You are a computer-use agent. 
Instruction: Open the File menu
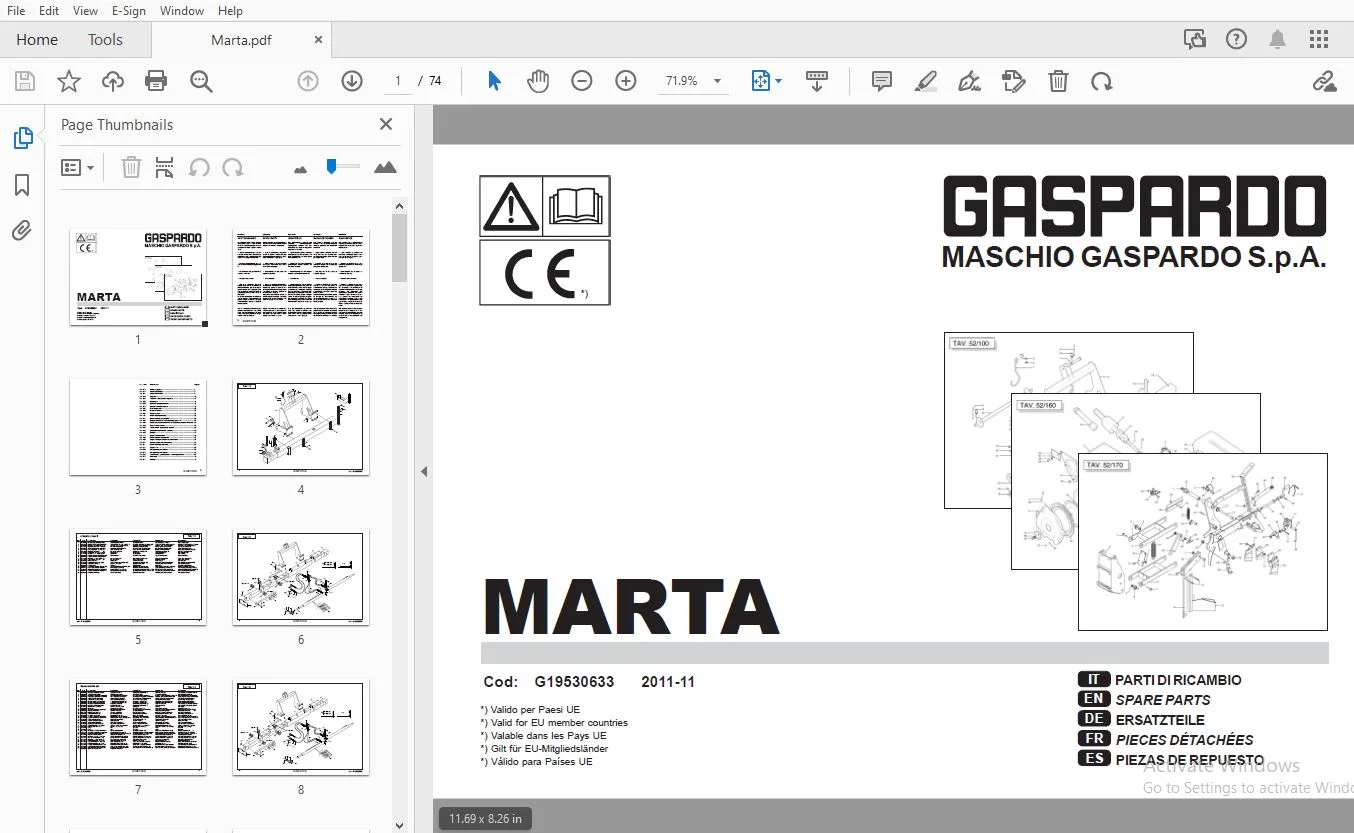(16, 10)
